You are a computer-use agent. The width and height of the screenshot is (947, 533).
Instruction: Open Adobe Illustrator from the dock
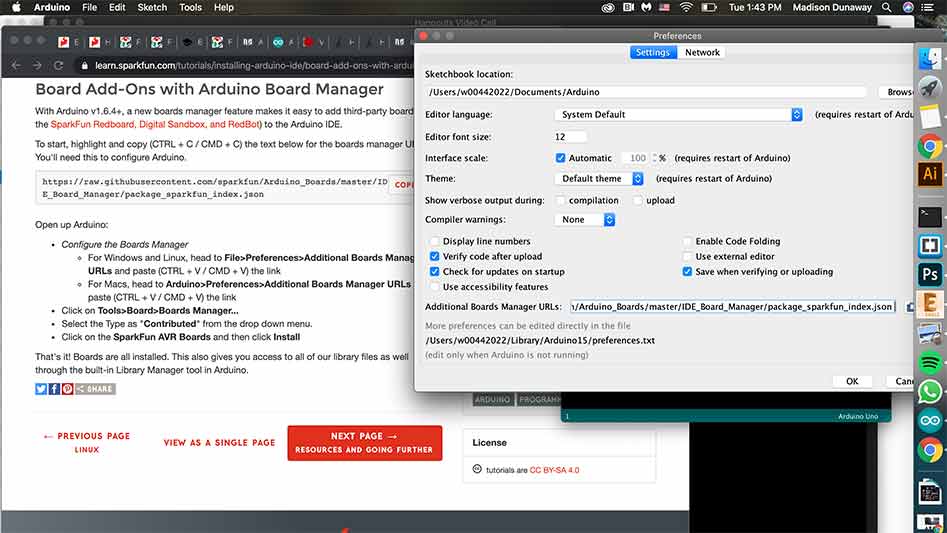[929, 174]
